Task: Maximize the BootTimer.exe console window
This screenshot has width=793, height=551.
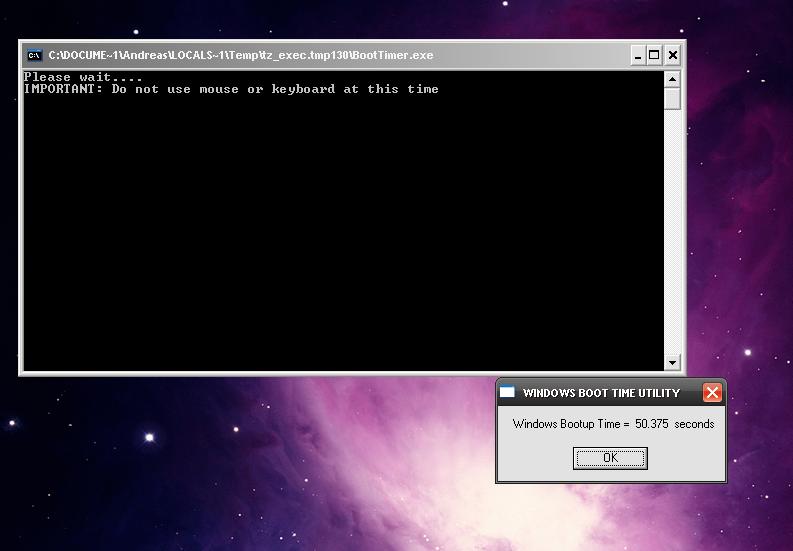Action: point(654,55)
